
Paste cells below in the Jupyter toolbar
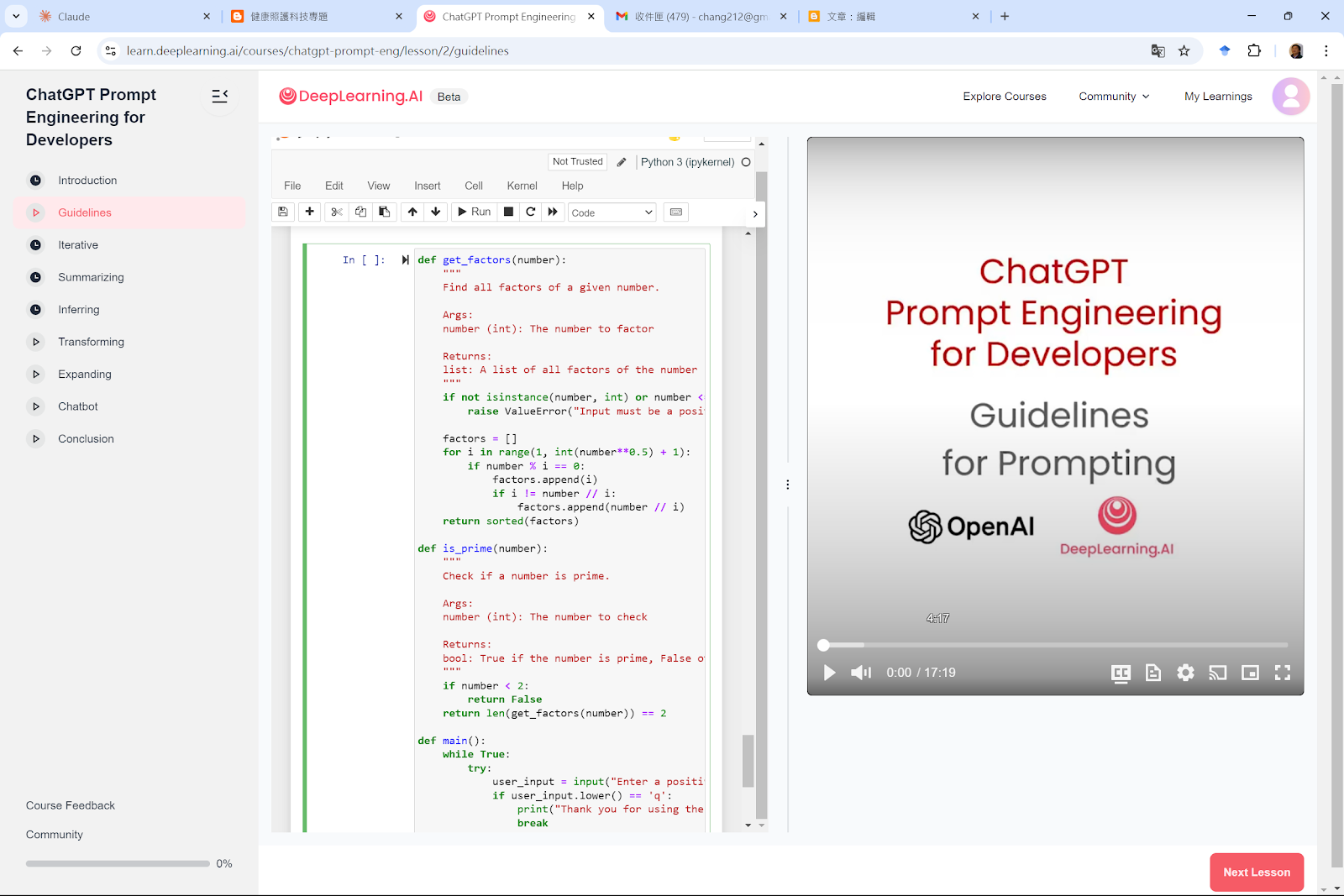384,212
